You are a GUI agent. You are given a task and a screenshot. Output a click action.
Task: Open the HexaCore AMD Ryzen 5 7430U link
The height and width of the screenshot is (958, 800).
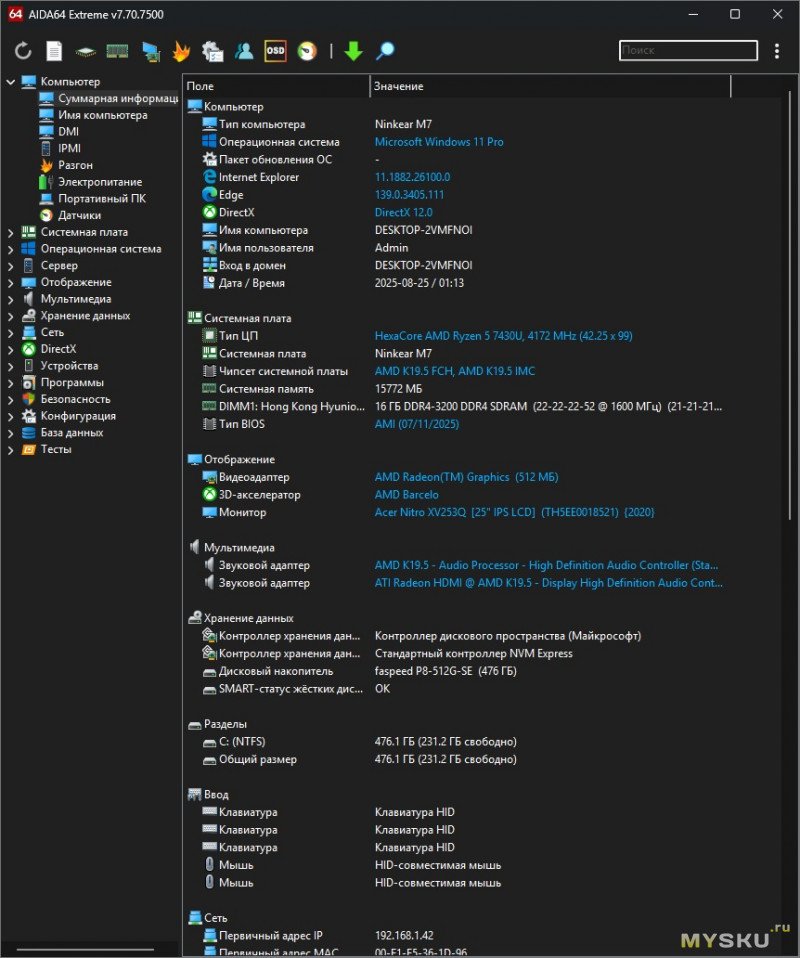(x=504, y=335)
